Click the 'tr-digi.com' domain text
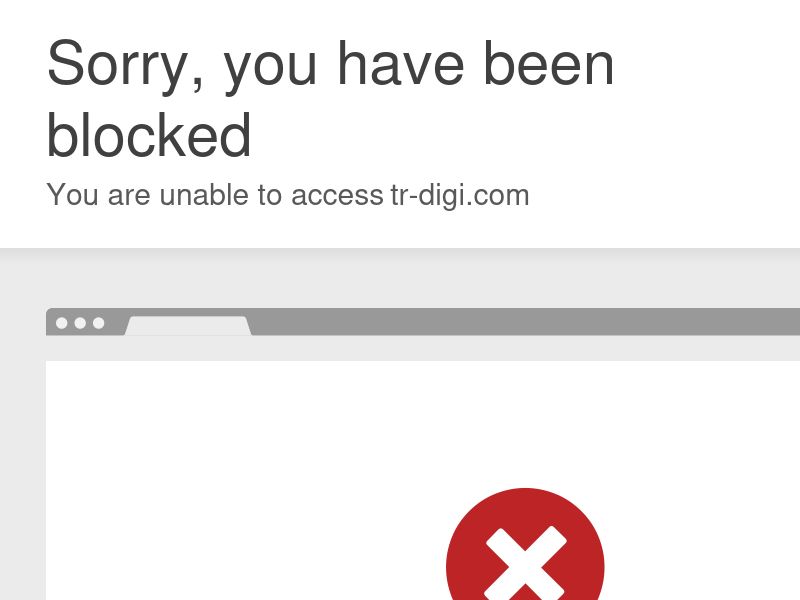The width and height of the screenshot is (800, 600). (460, 196)
